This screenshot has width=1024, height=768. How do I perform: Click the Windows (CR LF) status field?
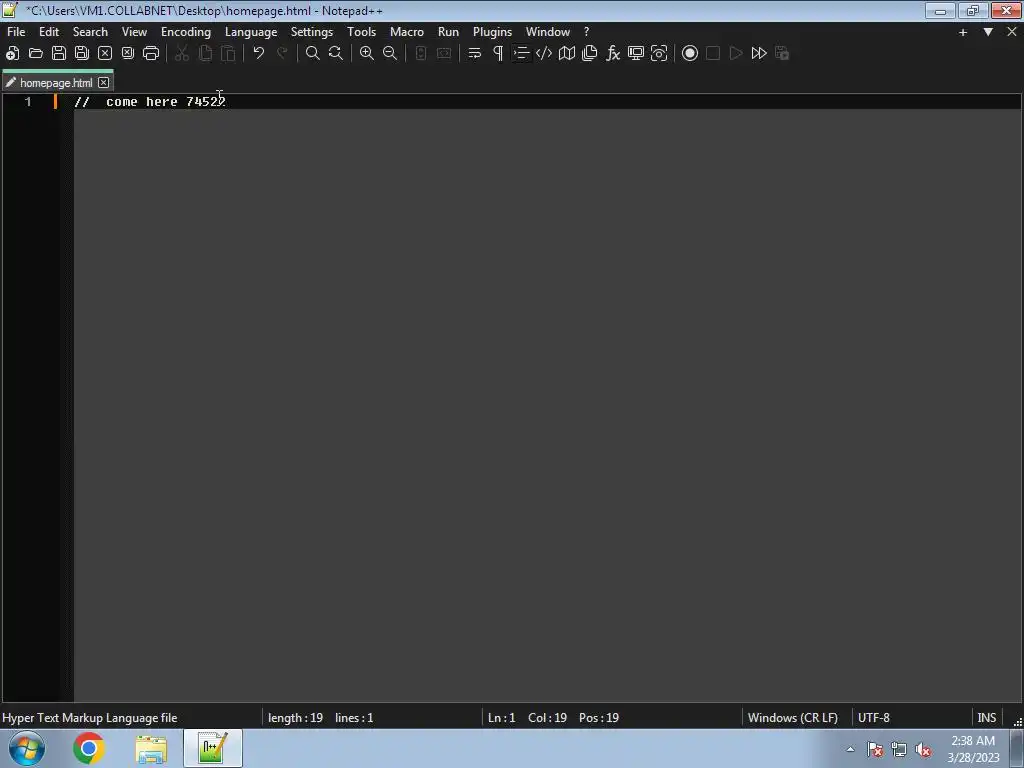(x=793, y=718)
